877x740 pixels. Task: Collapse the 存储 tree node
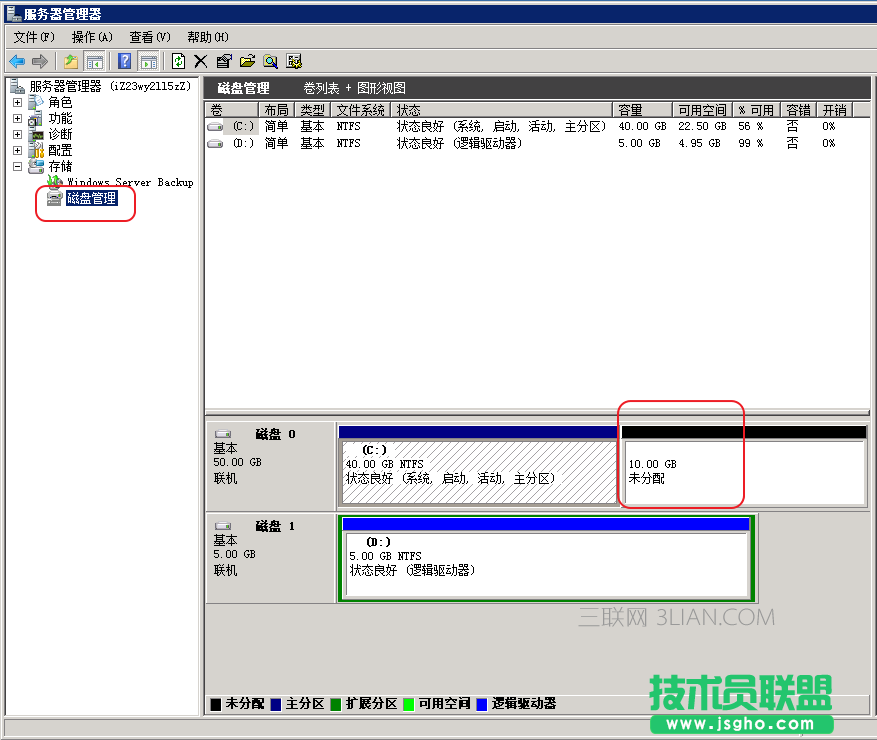16,165
